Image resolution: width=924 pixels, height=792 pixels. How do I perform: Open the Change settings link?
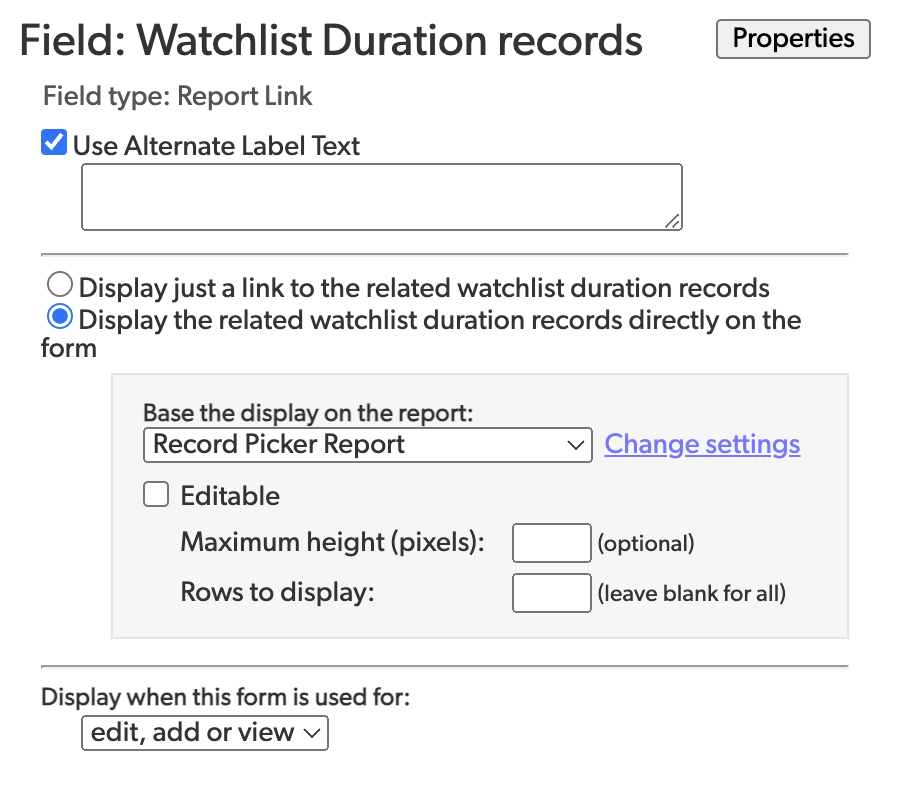[x=702, y=444]
